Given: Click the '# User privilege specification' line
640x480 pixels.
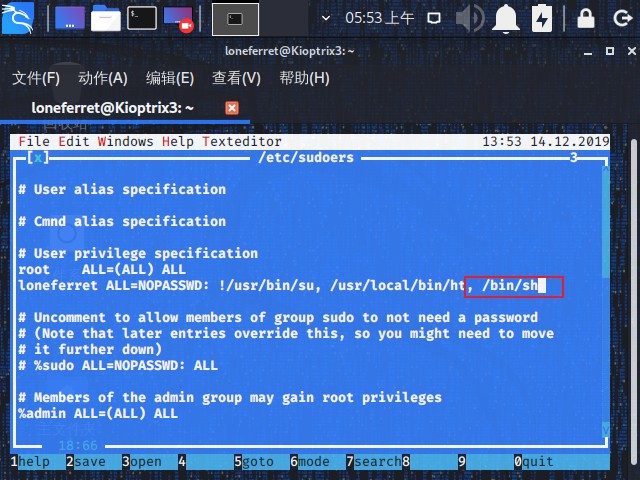Looking at the screenshot, I should [138, 253].
